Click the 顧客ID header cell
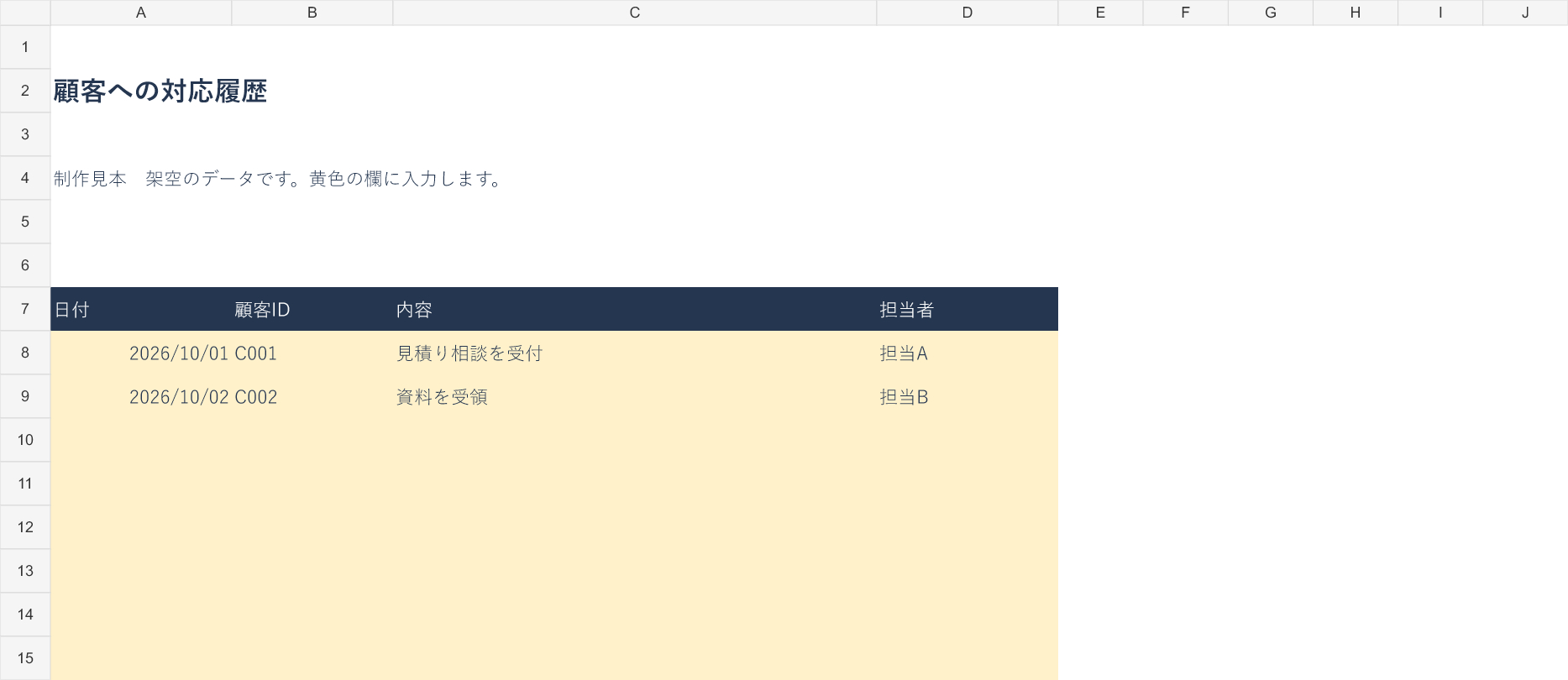The height and width of the screenshot is (680, 1568). [312, 309]
